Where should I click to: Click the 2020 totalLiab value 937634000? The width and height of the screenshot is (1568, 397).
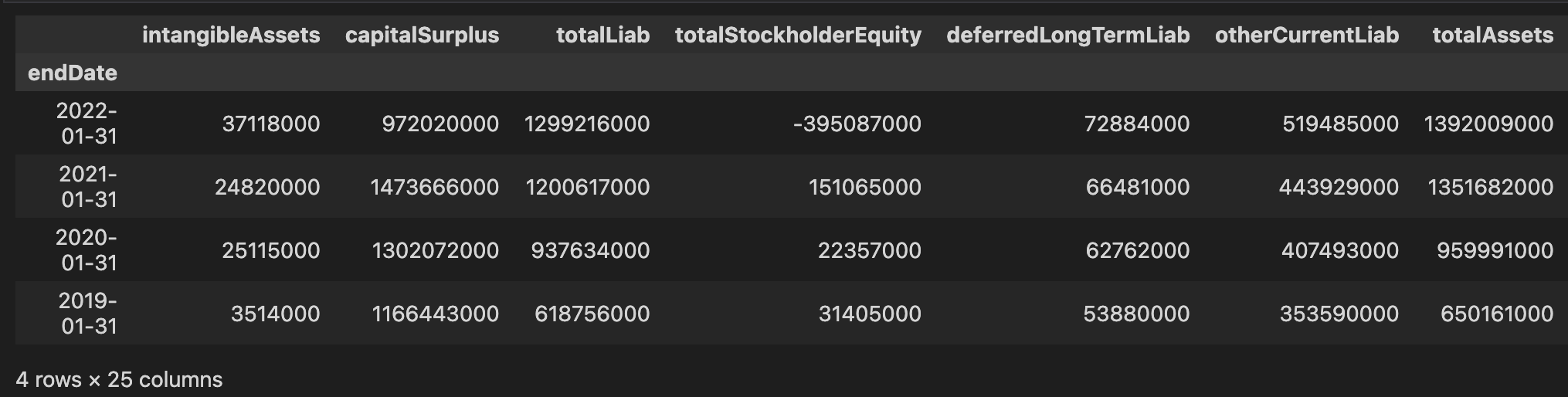(590, 250)
